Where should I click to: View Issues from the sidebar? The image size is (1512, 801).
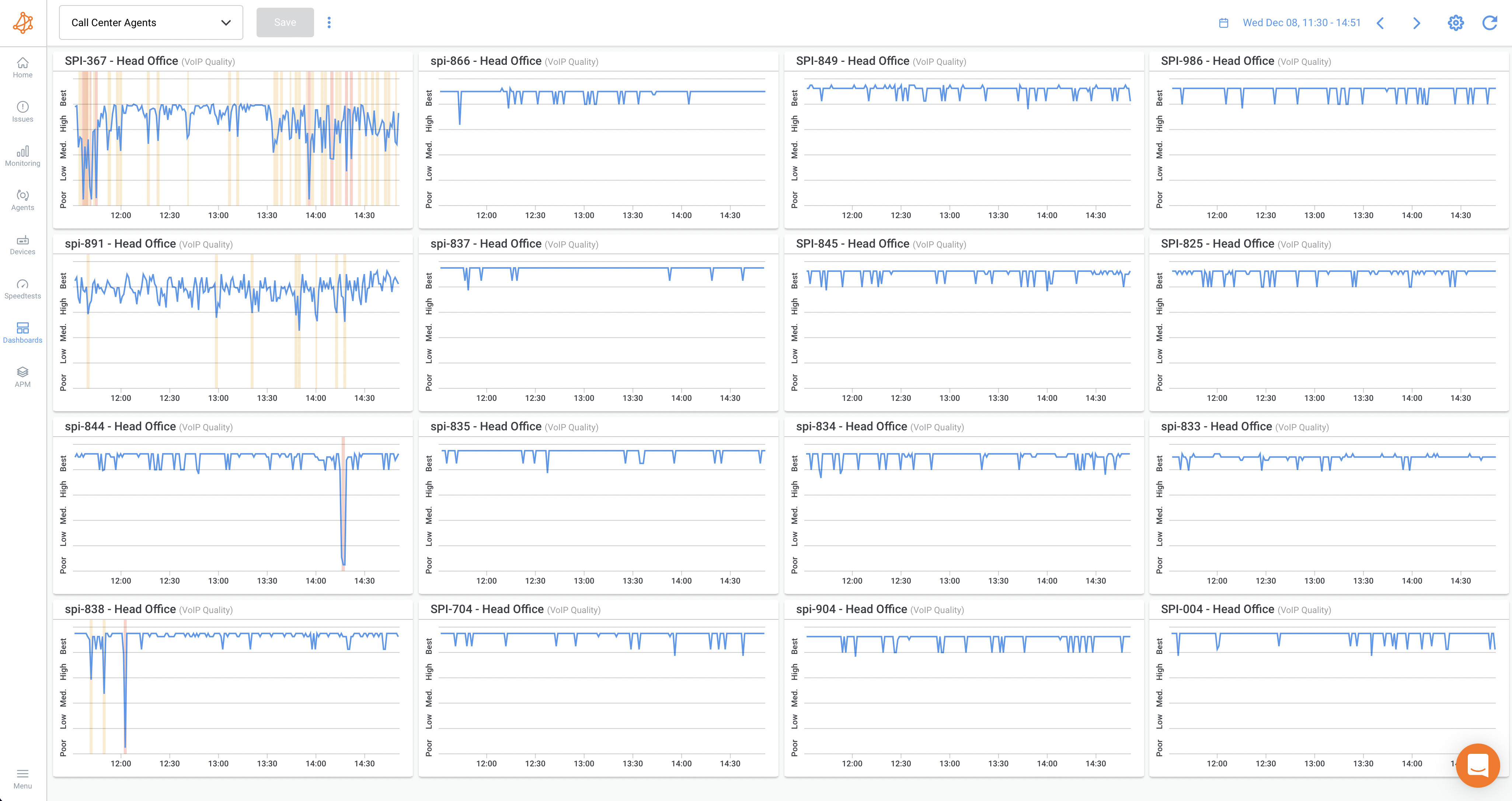click(x=22, y=112)
